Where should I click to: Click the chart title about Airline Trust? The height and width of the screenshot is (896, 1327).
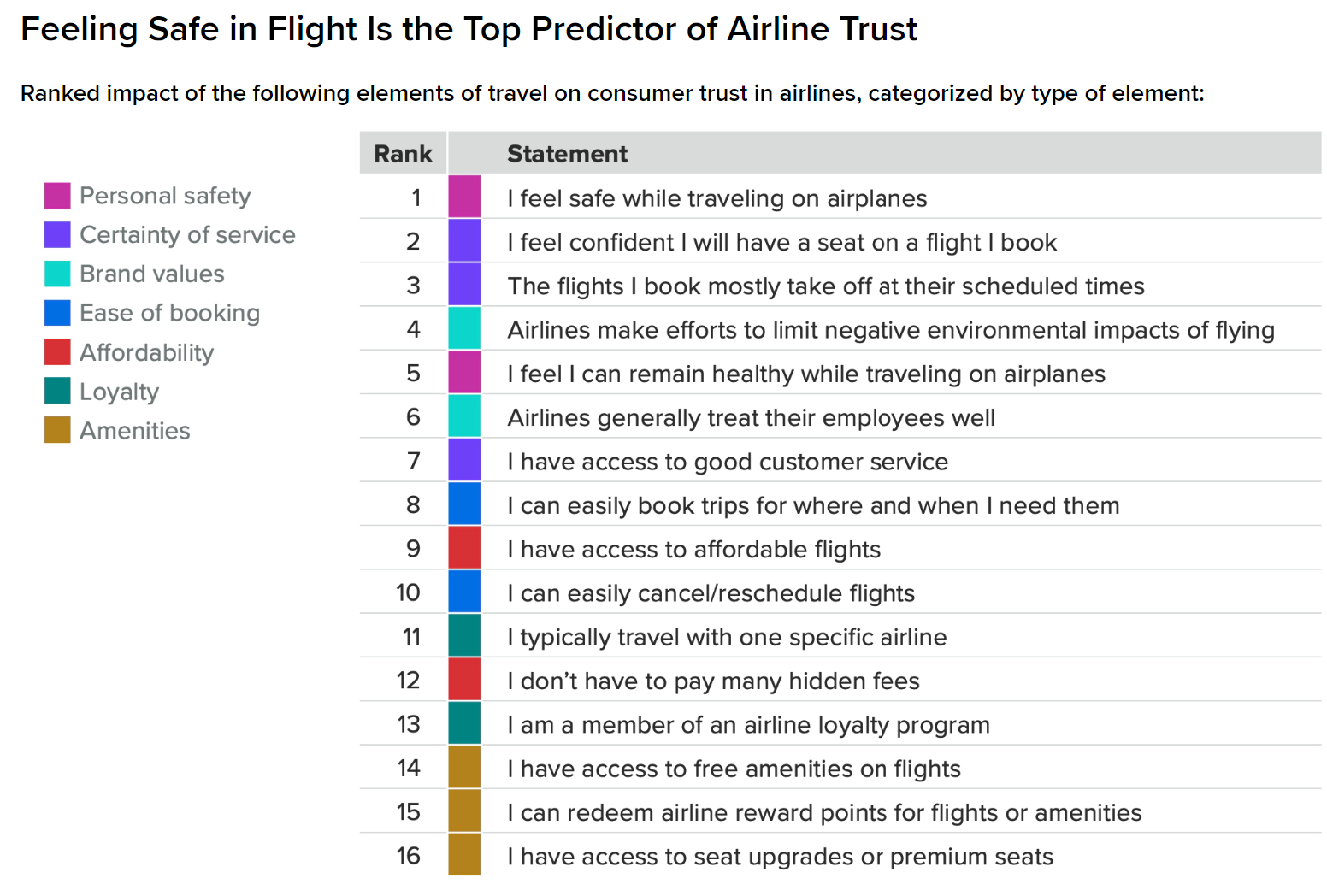(469, 29)
